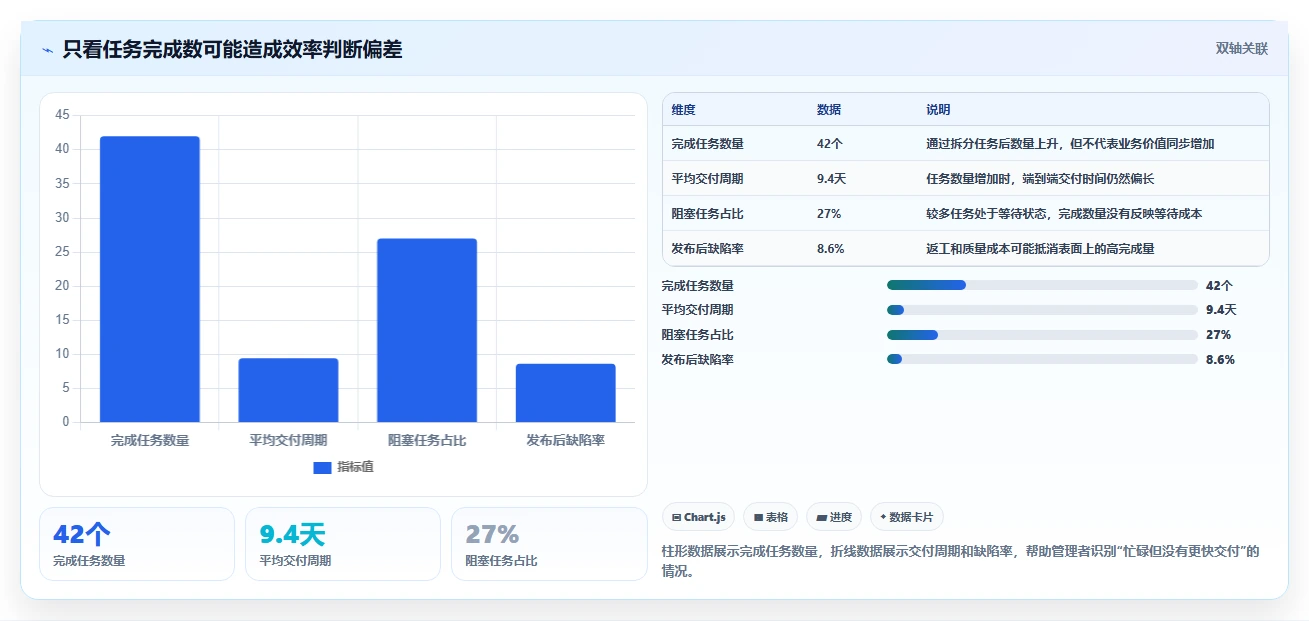Click the footer paragraph starting 柱形数据展示
The height and width of the screenshot is (621, 1309).
tap(961, 562)
